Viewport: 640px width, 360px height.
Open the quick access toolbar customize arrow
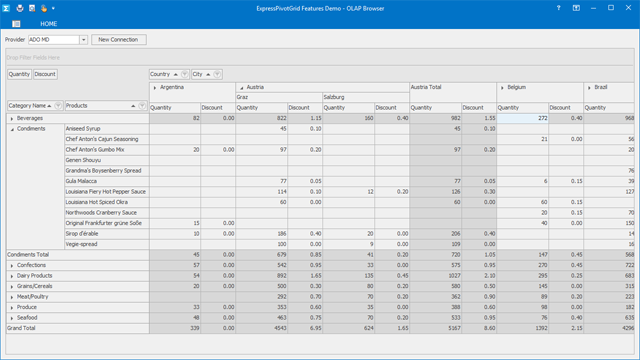53,8
